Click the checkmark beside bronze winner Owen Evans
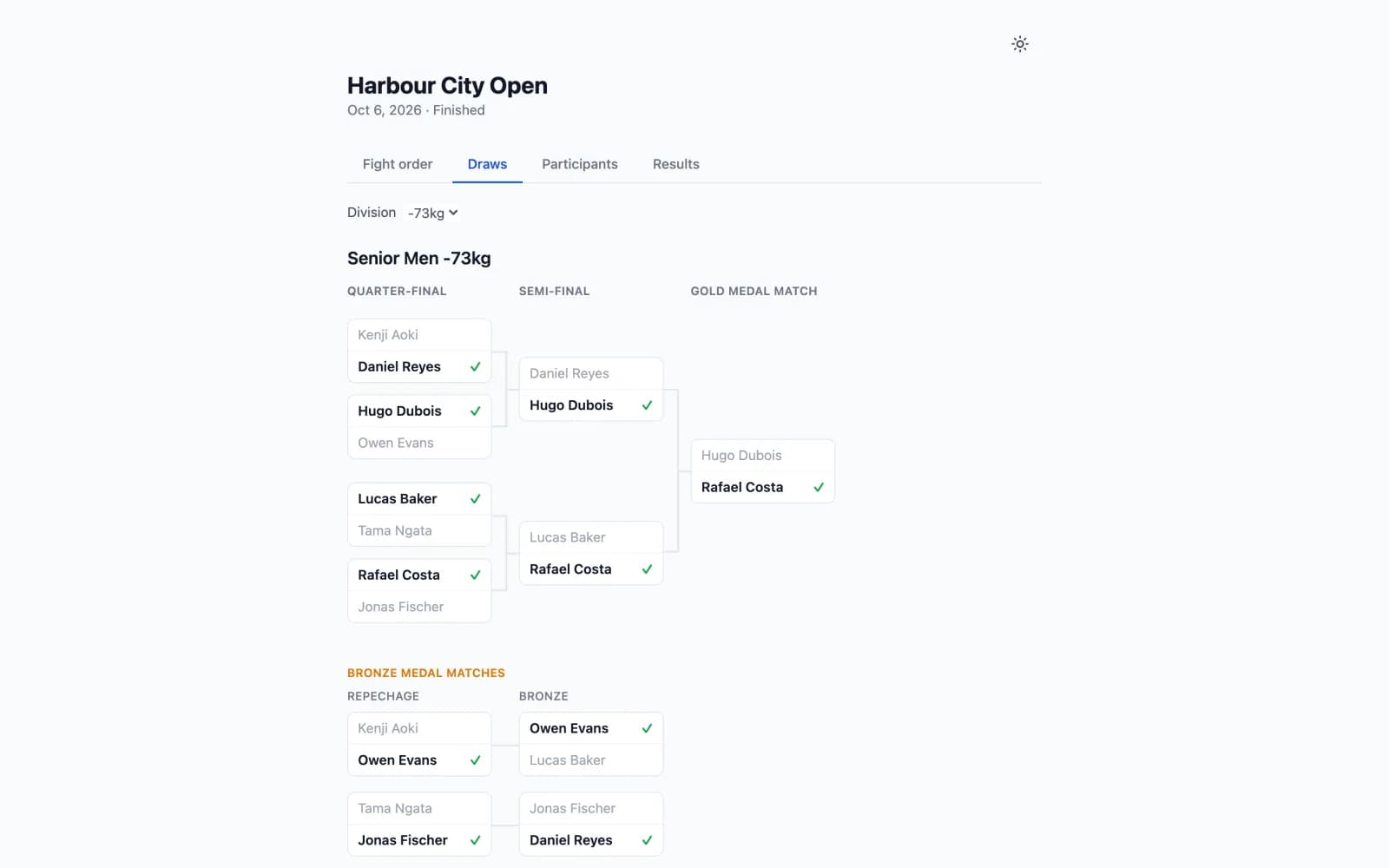This screenshot has width=1389, height=868. point(647,728)
